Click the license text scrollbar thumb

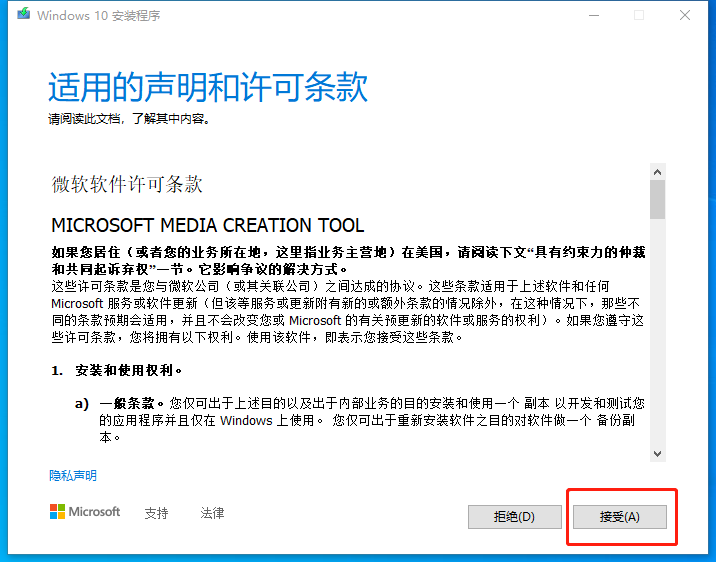point(657,199)
